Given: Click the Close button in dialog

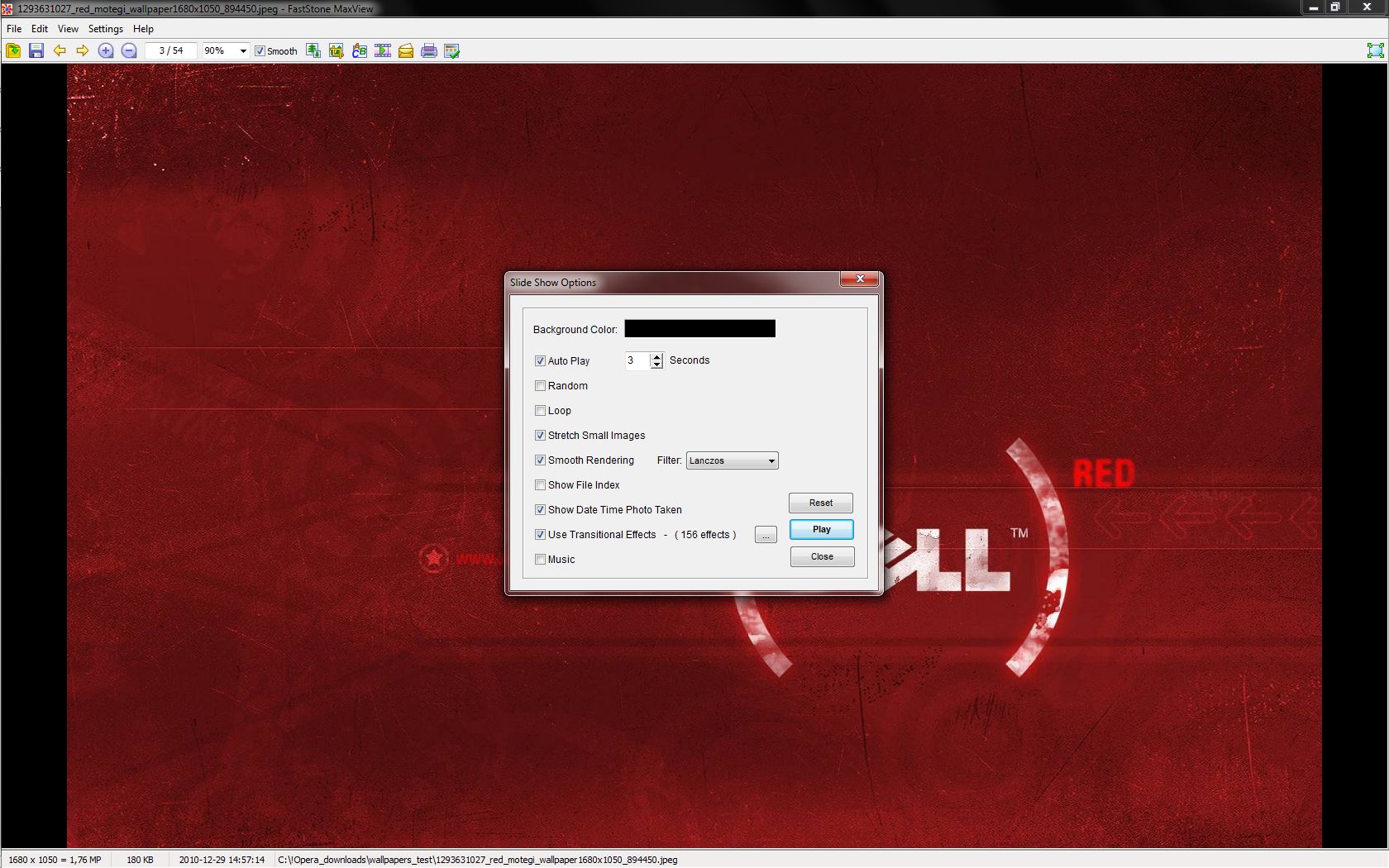Looking at the screenshot, I should coord(822,556).
